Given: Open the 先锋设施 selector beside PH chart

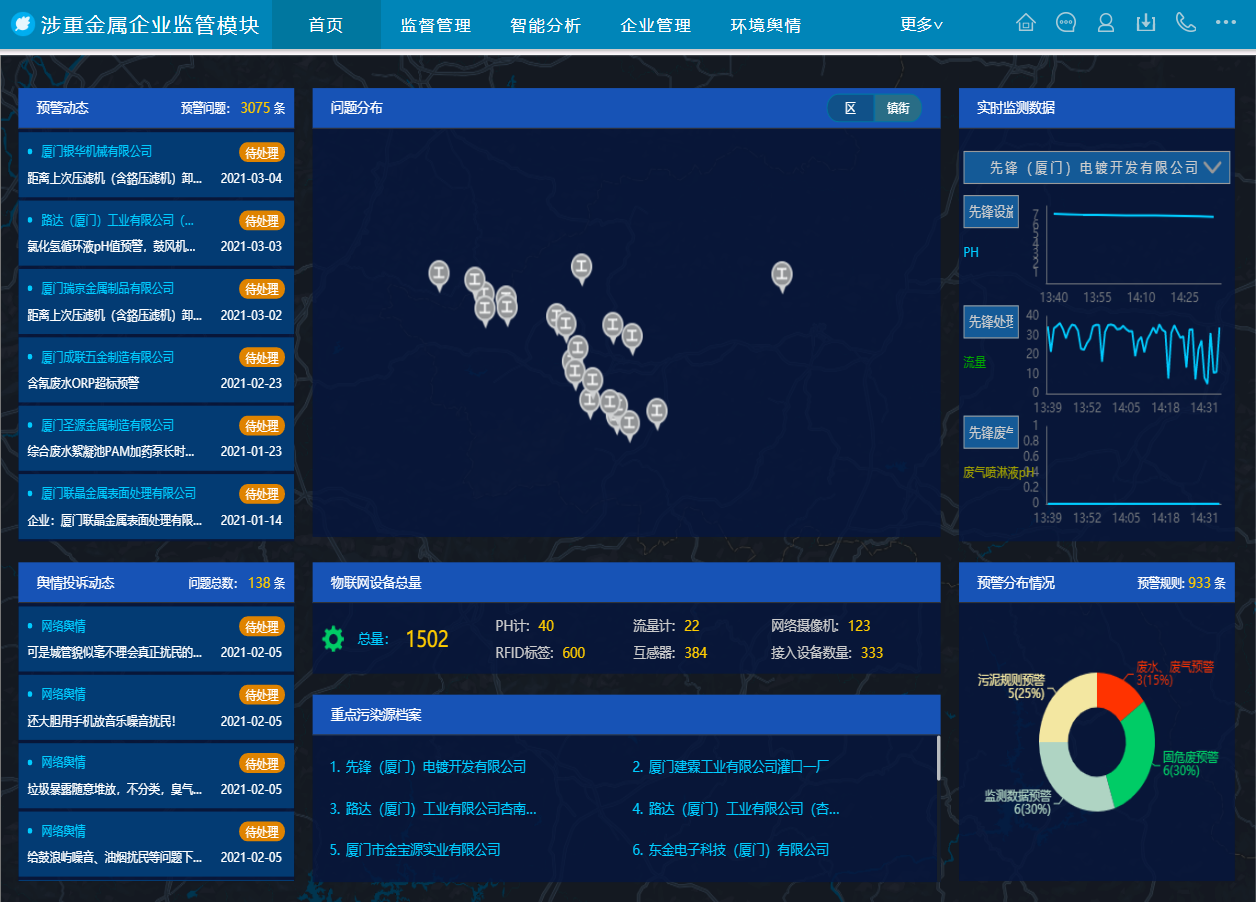Looking at the screenshot, I should 990,212.
